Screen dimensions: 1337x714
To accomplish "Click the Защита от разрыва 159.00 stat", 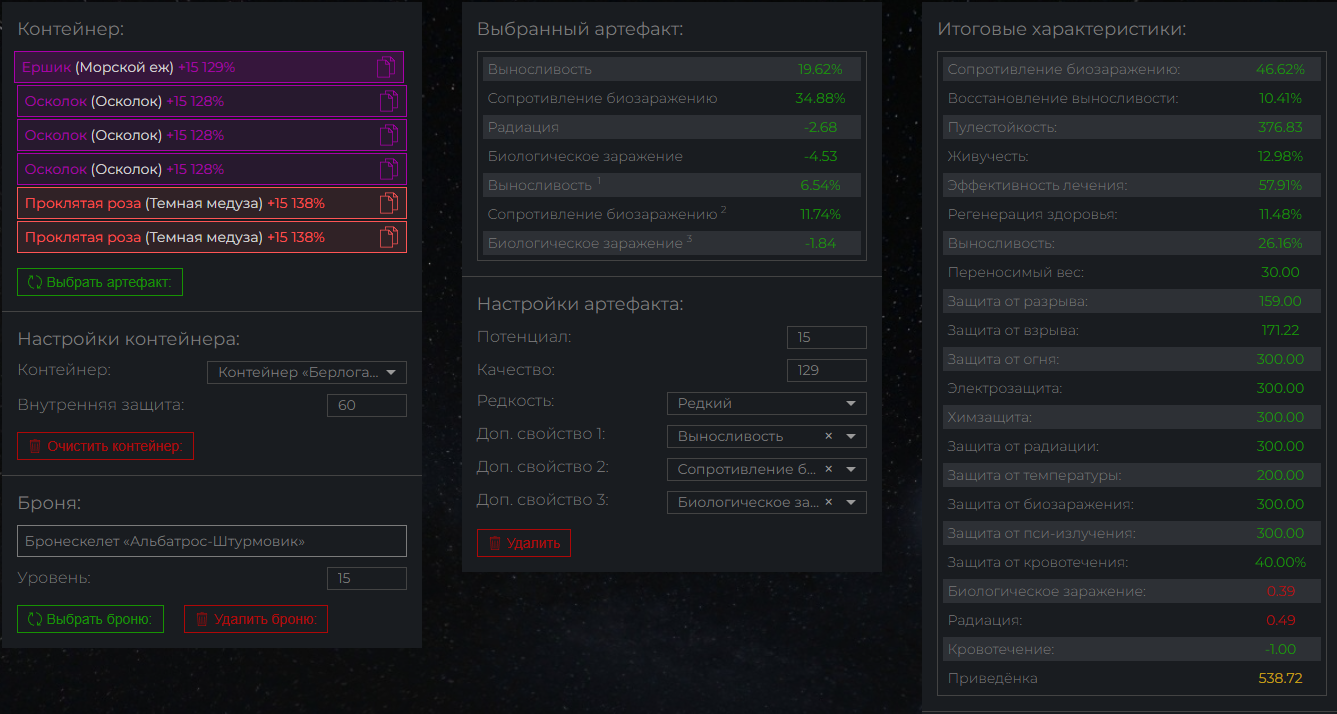I will coord(1132,301).
